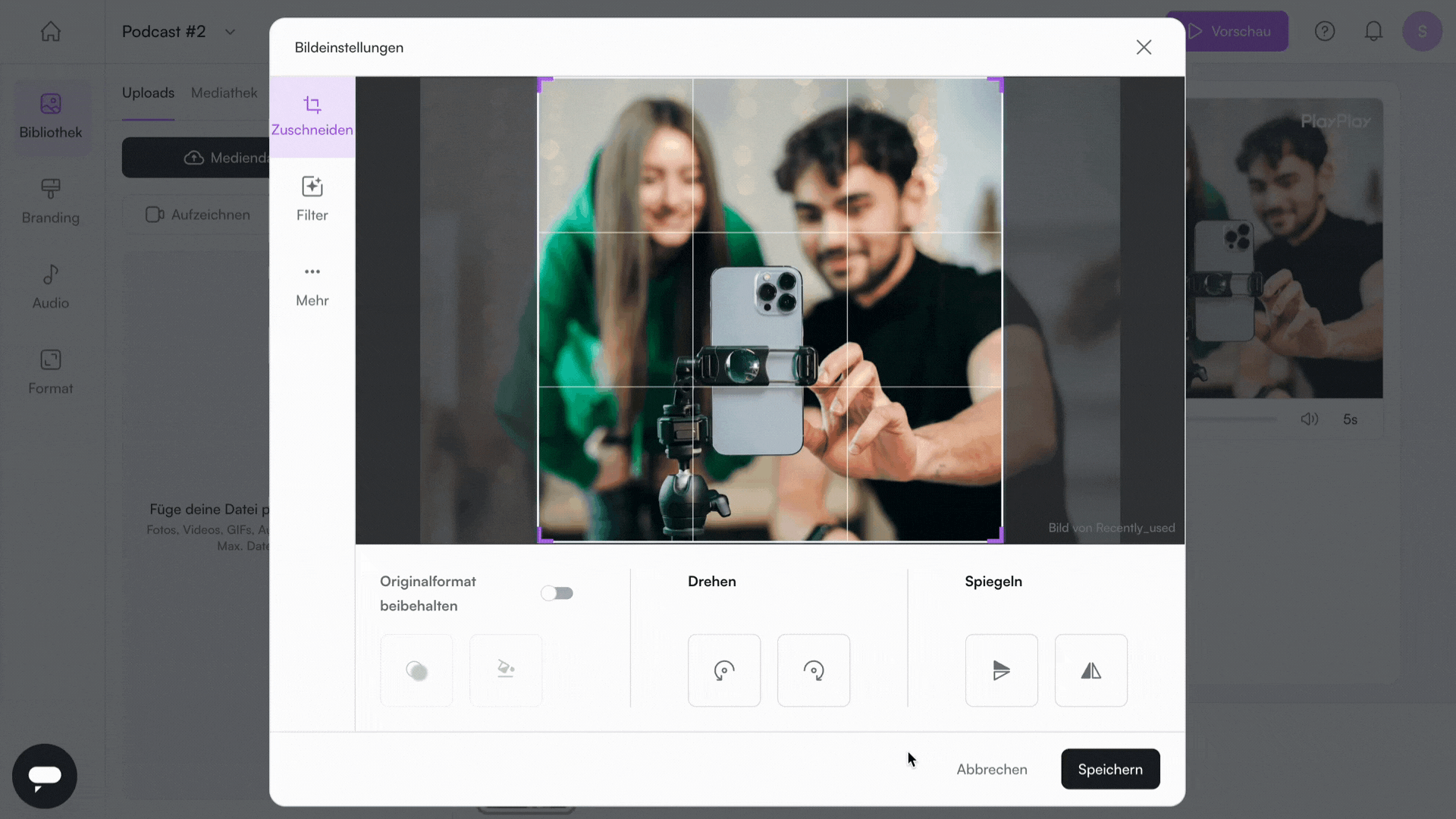This screenshot has width=1456, height=819.
Task: Open the help question mark icon
Action: (1325, 31)
